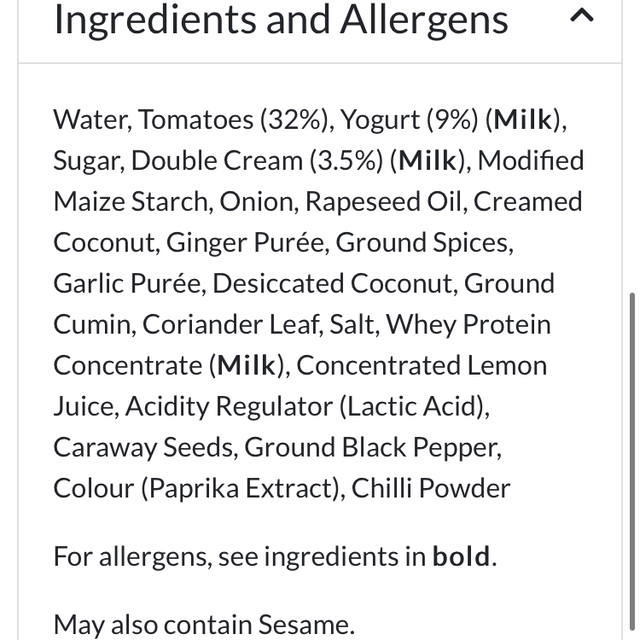This screenshot has width=640, height=640.
Task: Click the bold Milk after Yogurt
Action: click(525, 120)
